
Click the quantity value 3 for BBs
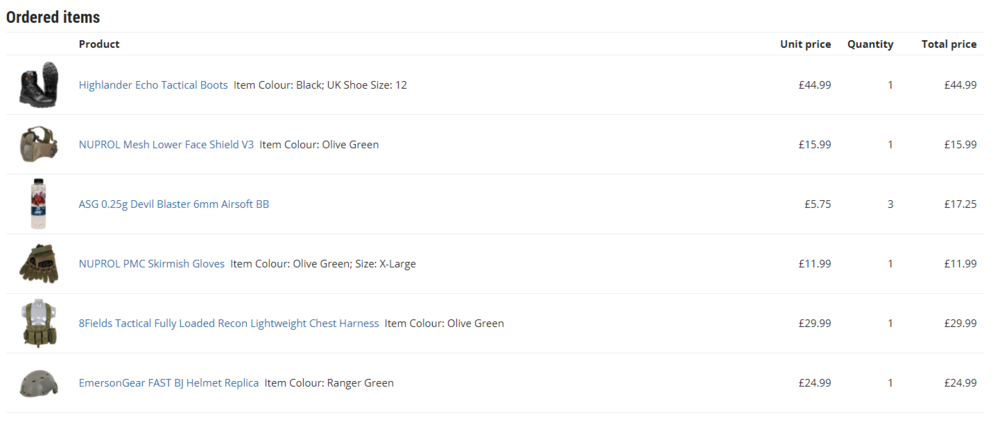(890, 204)
